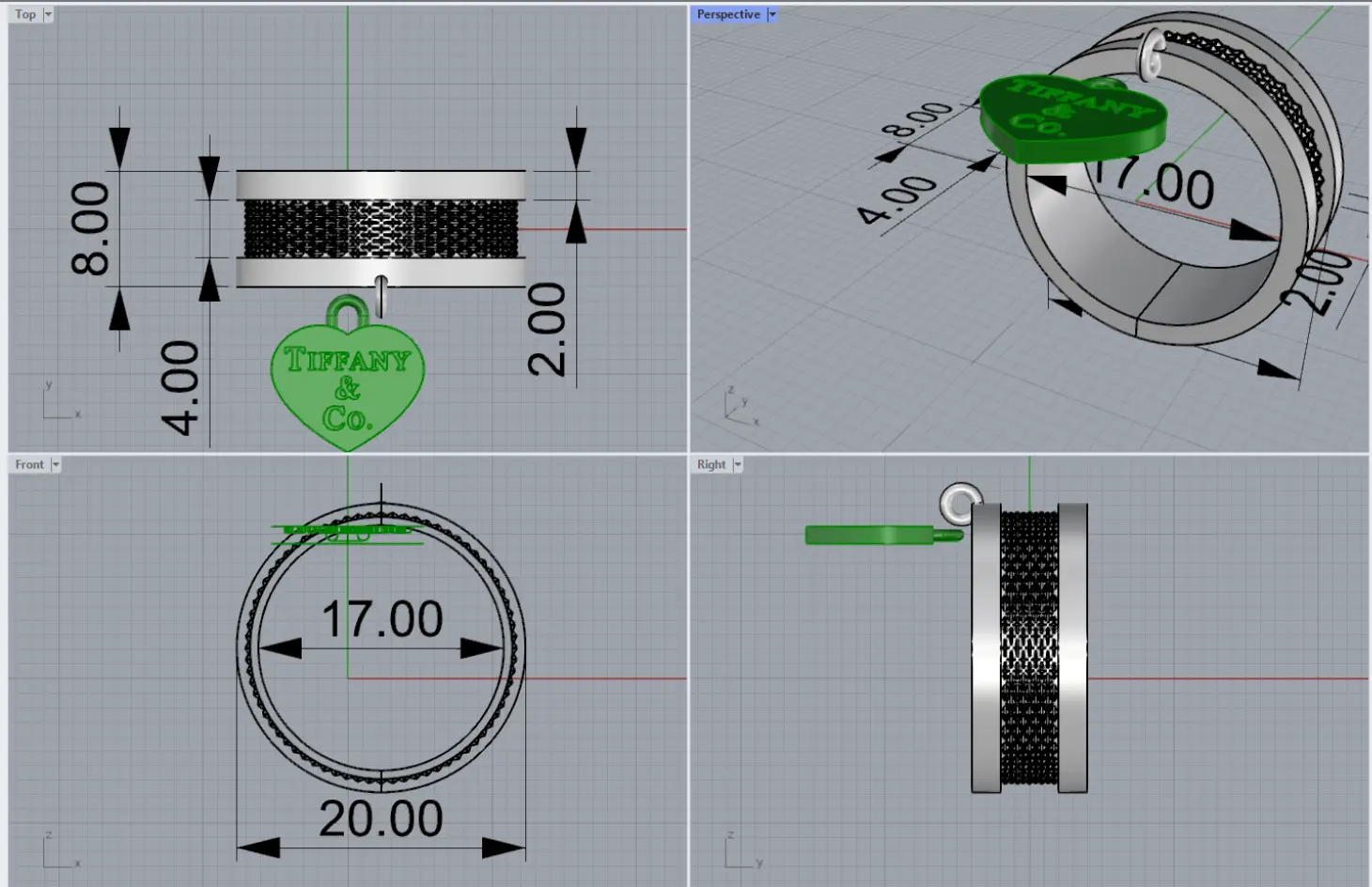Click the world axes icon in Top viewport
1372x887 pixels.
(x=58, y=402)
